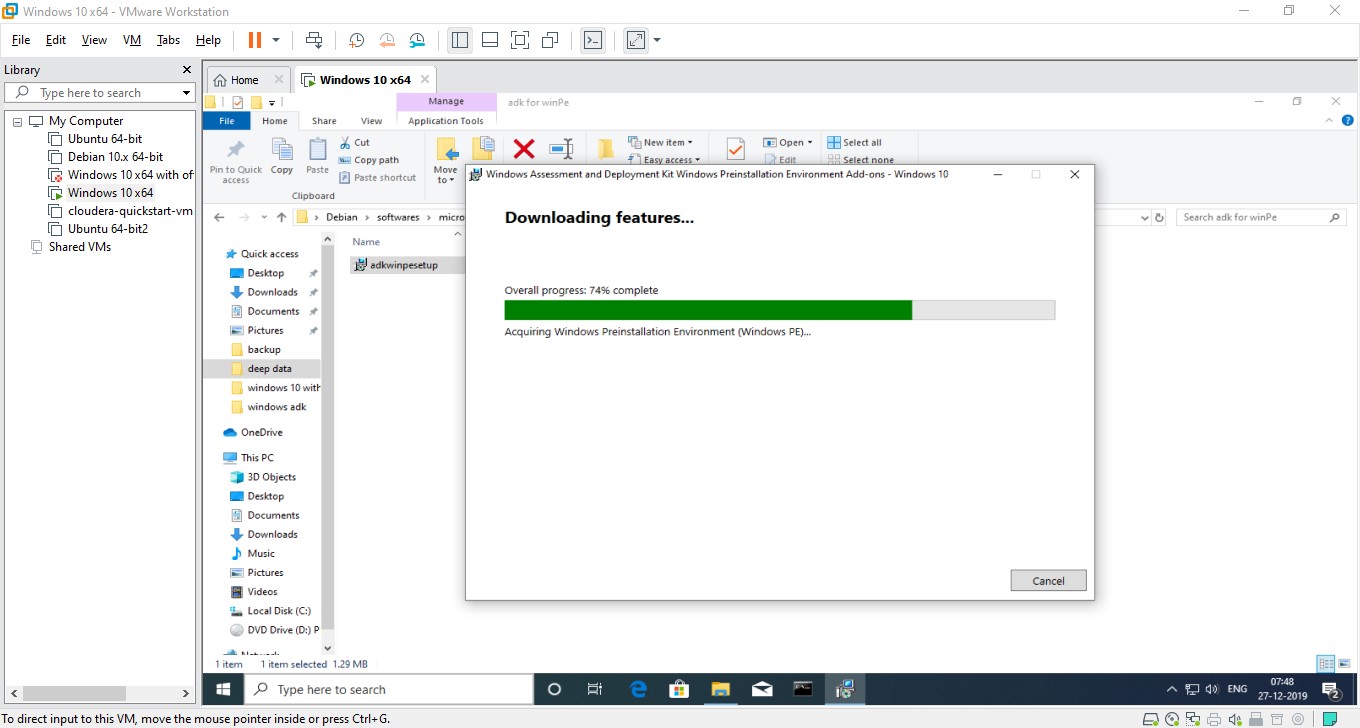Open the Application Tools ribbon tab
The width and height of the screenshot is (1360, 728).
[446, 121]
